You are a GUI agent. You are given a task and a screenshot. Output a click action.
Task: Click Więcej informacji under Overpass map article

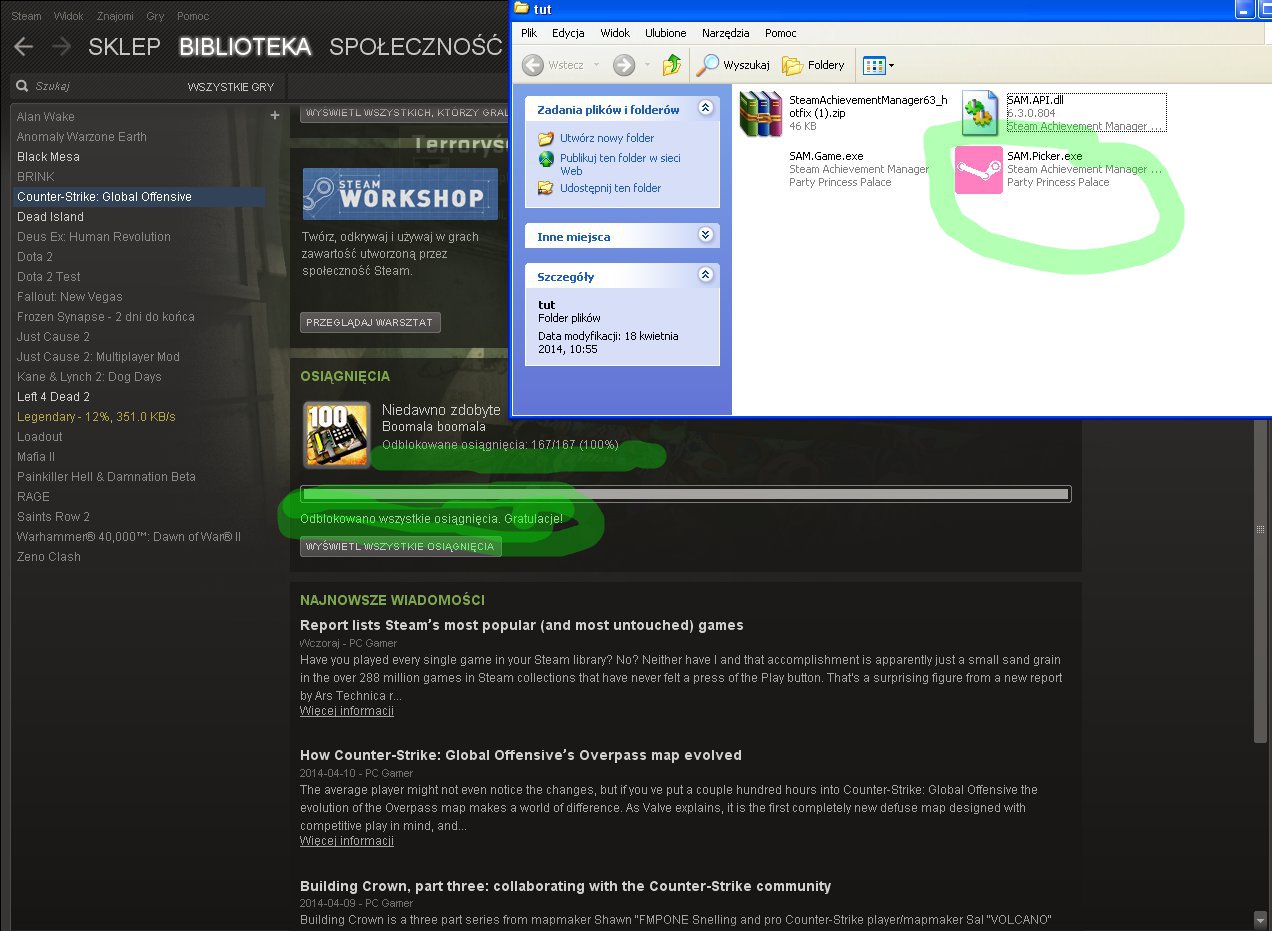pos(347,841)
